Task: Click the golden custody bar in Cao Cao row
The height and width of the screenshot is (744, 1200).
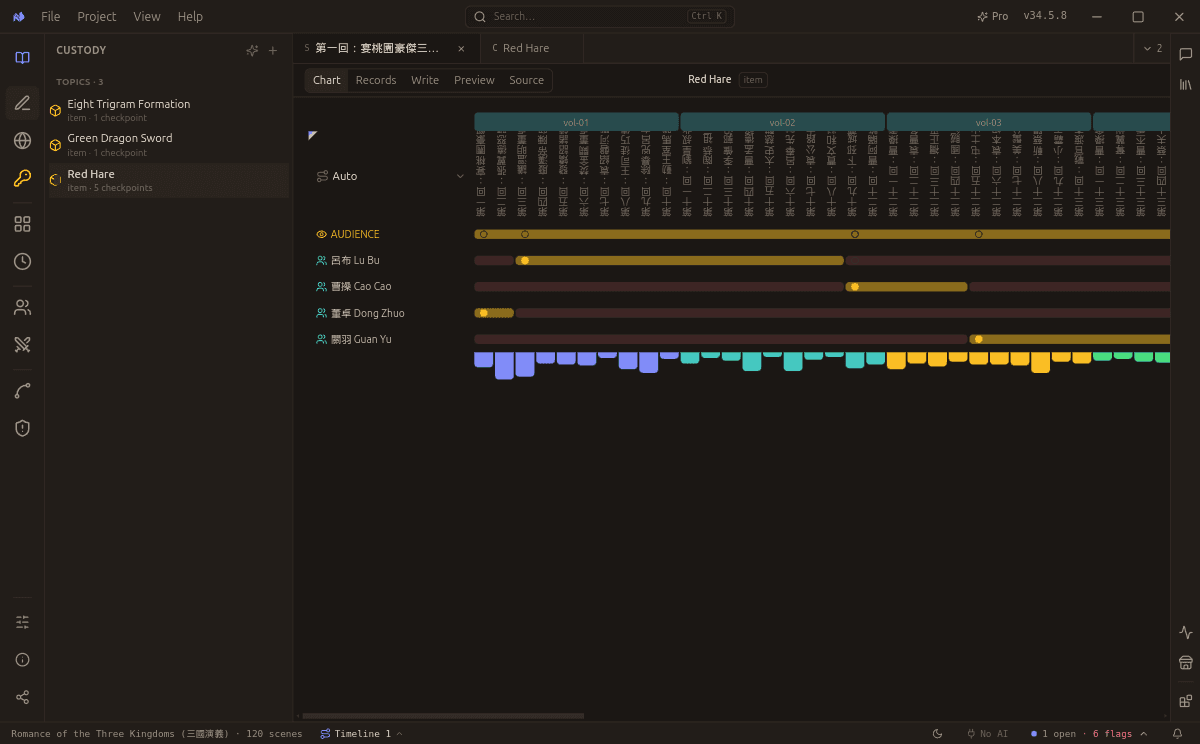Action: (907, 286)
